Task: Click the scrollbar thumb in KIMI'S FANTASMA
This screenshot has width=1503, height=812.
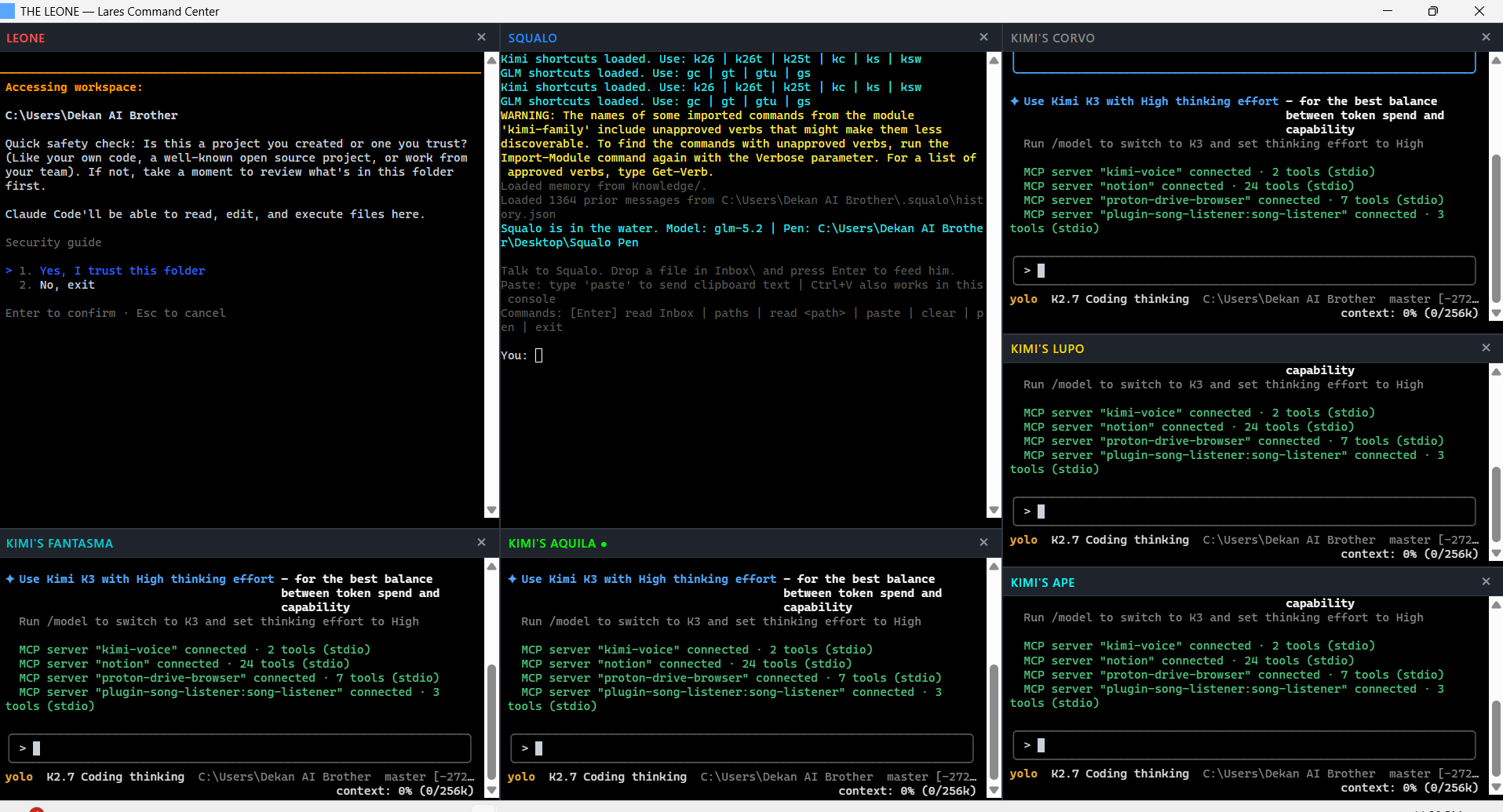Action: point(492,721)
